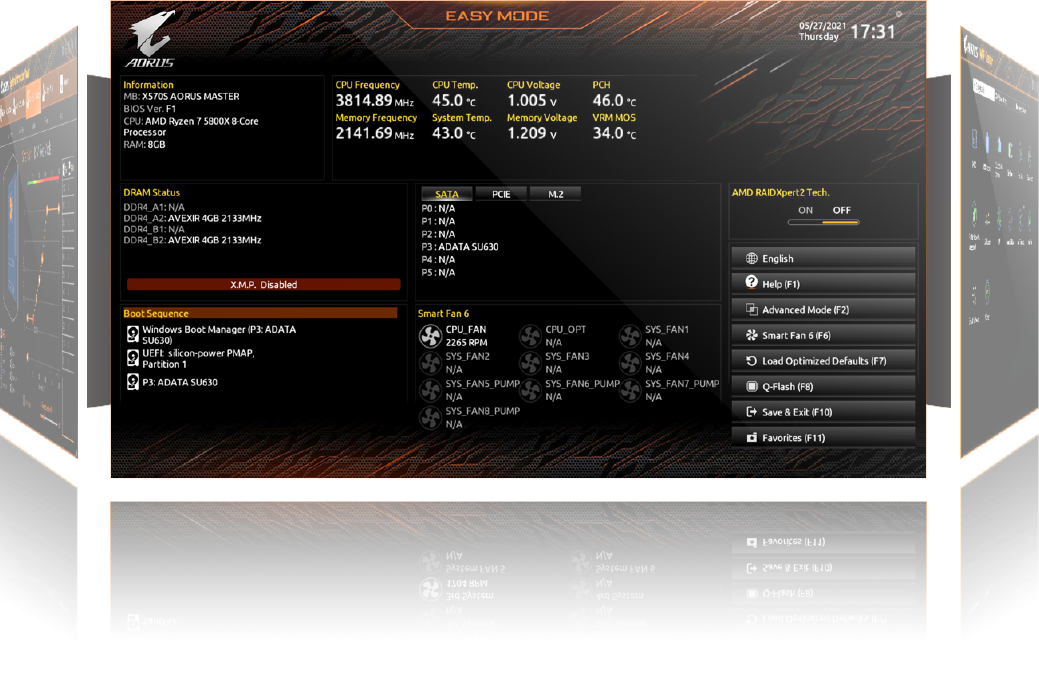The width and height of the screenshot is (1039, 681).
Task: Select P3: ADATA SU630 boot entry
Action: [172, 382]
